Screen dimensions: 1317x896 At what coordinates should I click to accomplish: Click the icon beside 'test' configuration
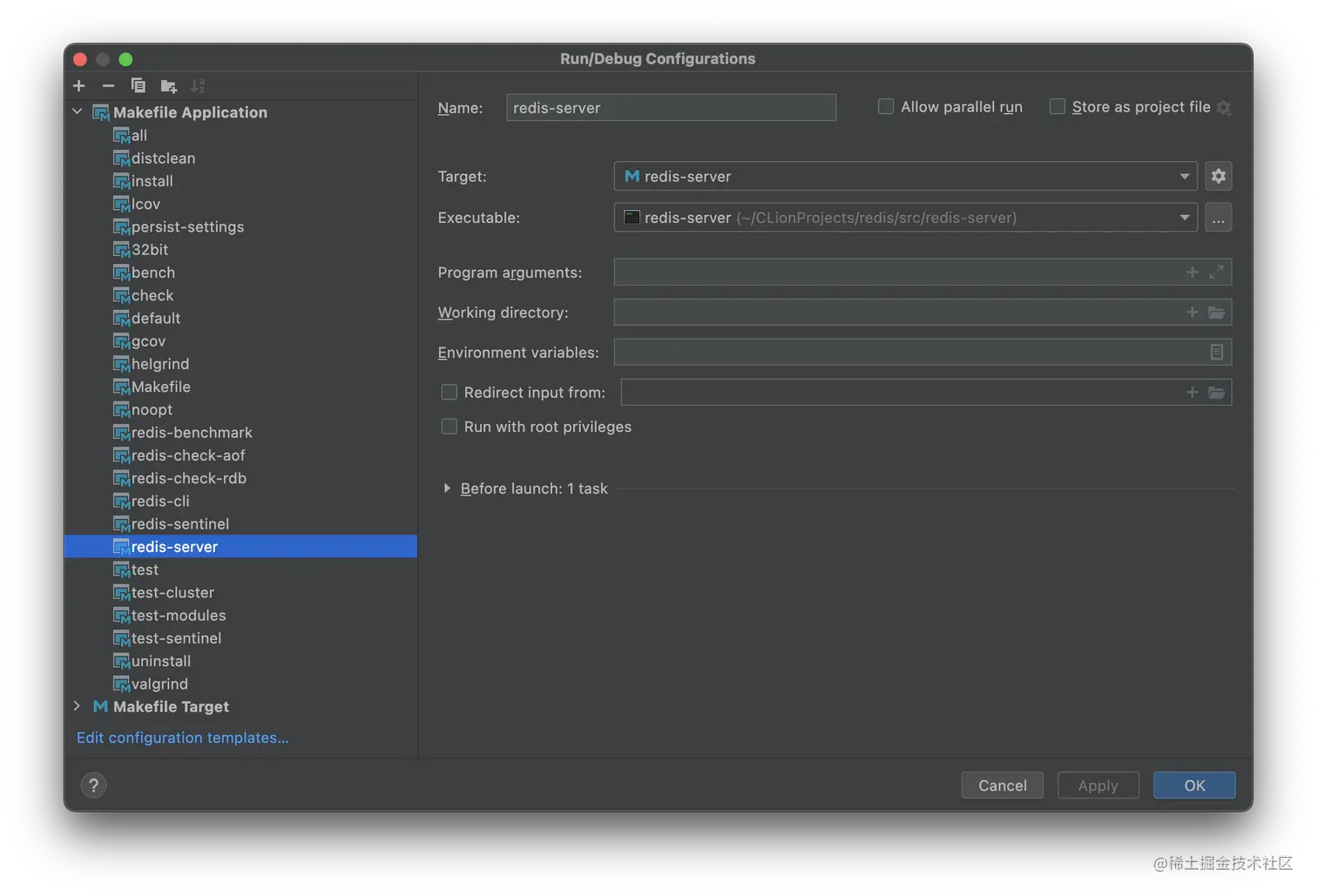[121, 570]
